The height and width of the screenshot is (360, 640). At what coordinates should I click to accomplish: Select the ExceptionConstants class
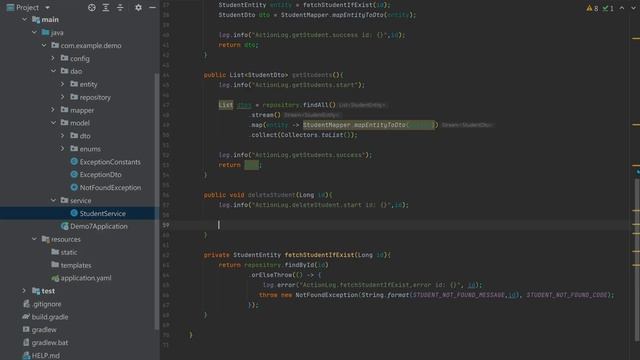click(110, 162)
